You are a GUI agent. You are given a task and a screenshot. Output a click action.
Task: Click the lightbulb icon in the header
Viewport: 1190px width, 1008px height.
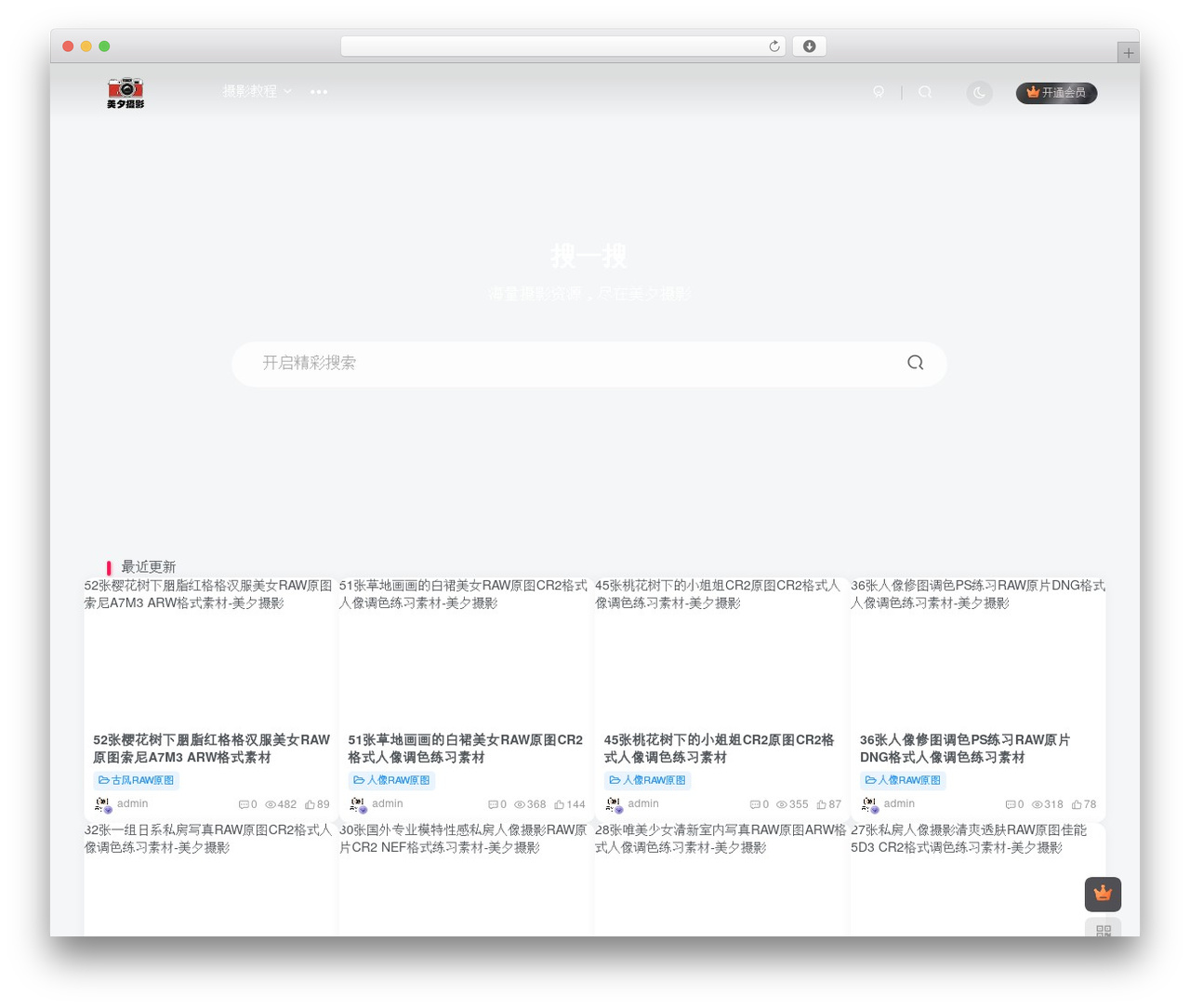coord(879,92)
